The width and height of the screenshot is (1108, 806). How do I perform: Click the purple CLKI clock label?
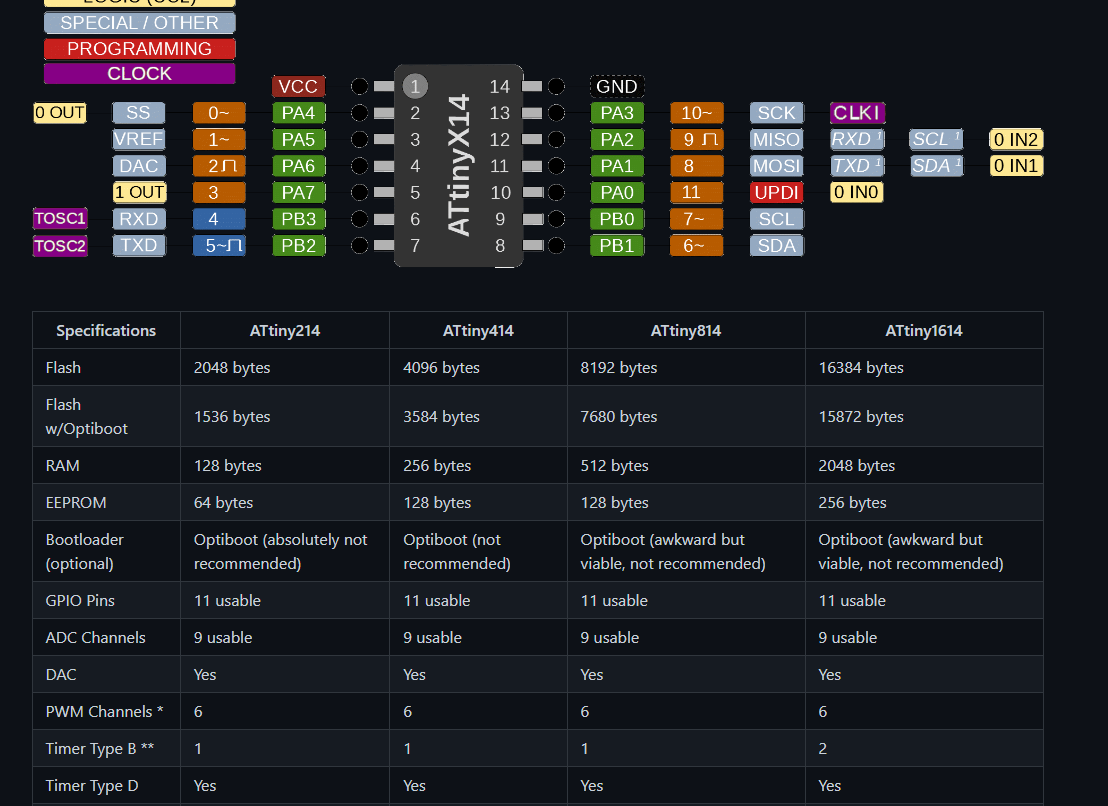click(x=857, y=113)
